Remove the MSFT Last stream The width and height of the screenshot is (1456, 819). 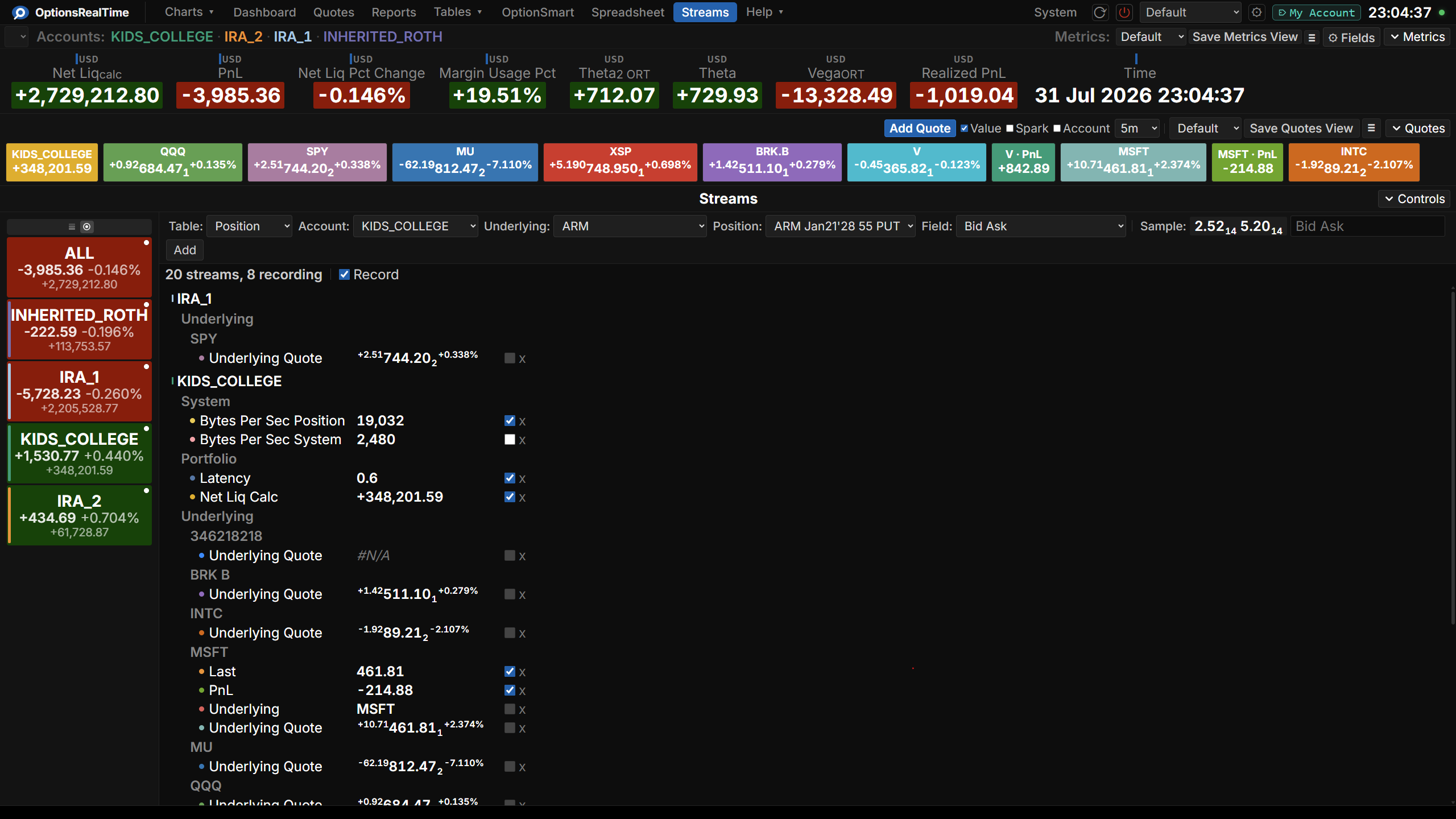pos(522,672)
